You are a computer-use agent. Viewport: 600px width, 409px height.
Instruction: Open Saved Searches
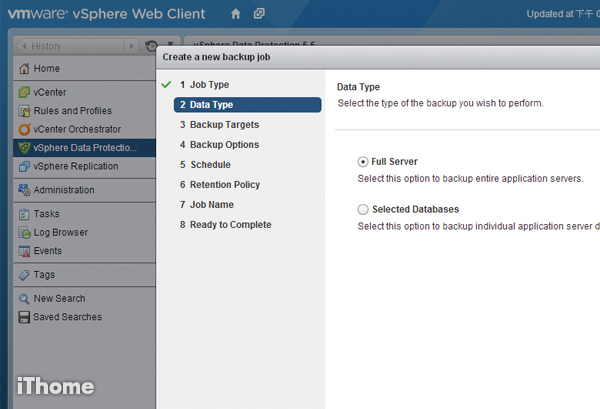(67, 317)
